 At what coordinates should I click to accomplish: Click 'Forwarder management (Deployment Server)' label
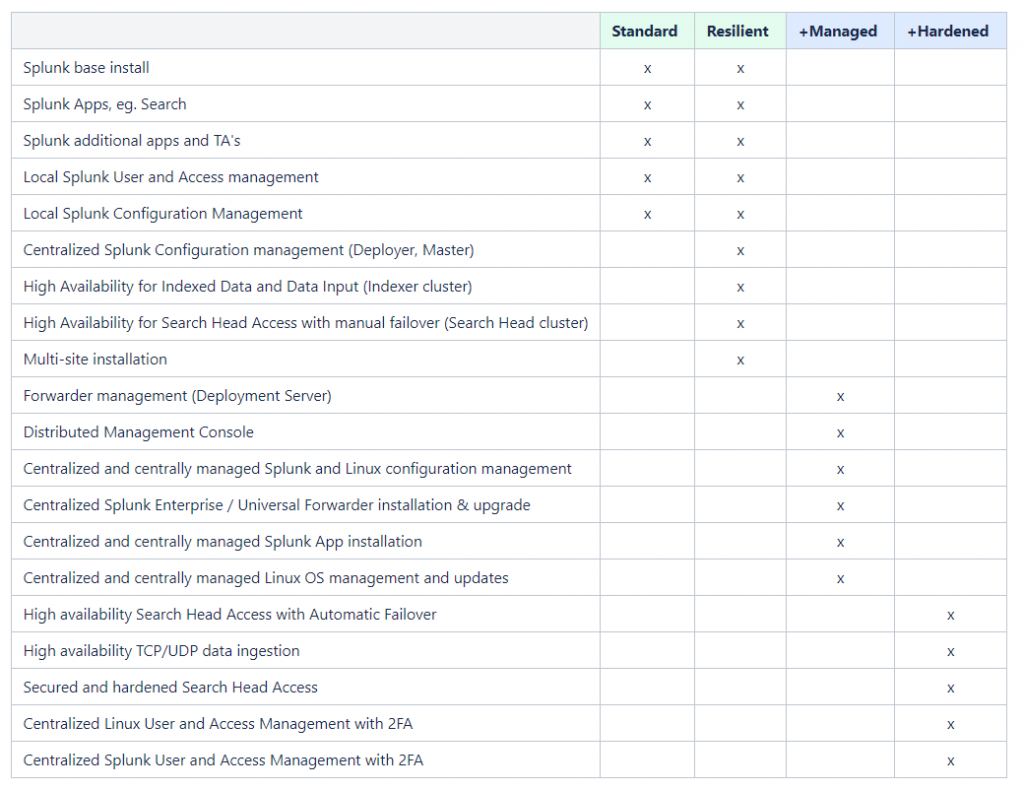(x=178, y=396)
